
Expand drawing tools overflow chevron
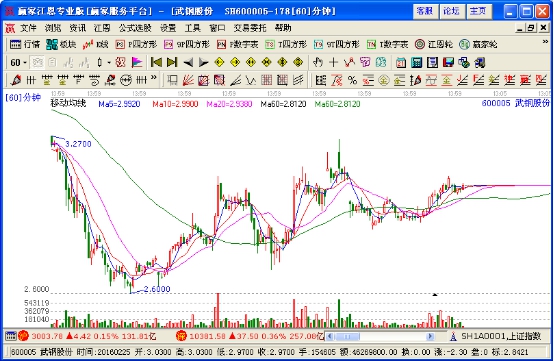pos(153,78)
